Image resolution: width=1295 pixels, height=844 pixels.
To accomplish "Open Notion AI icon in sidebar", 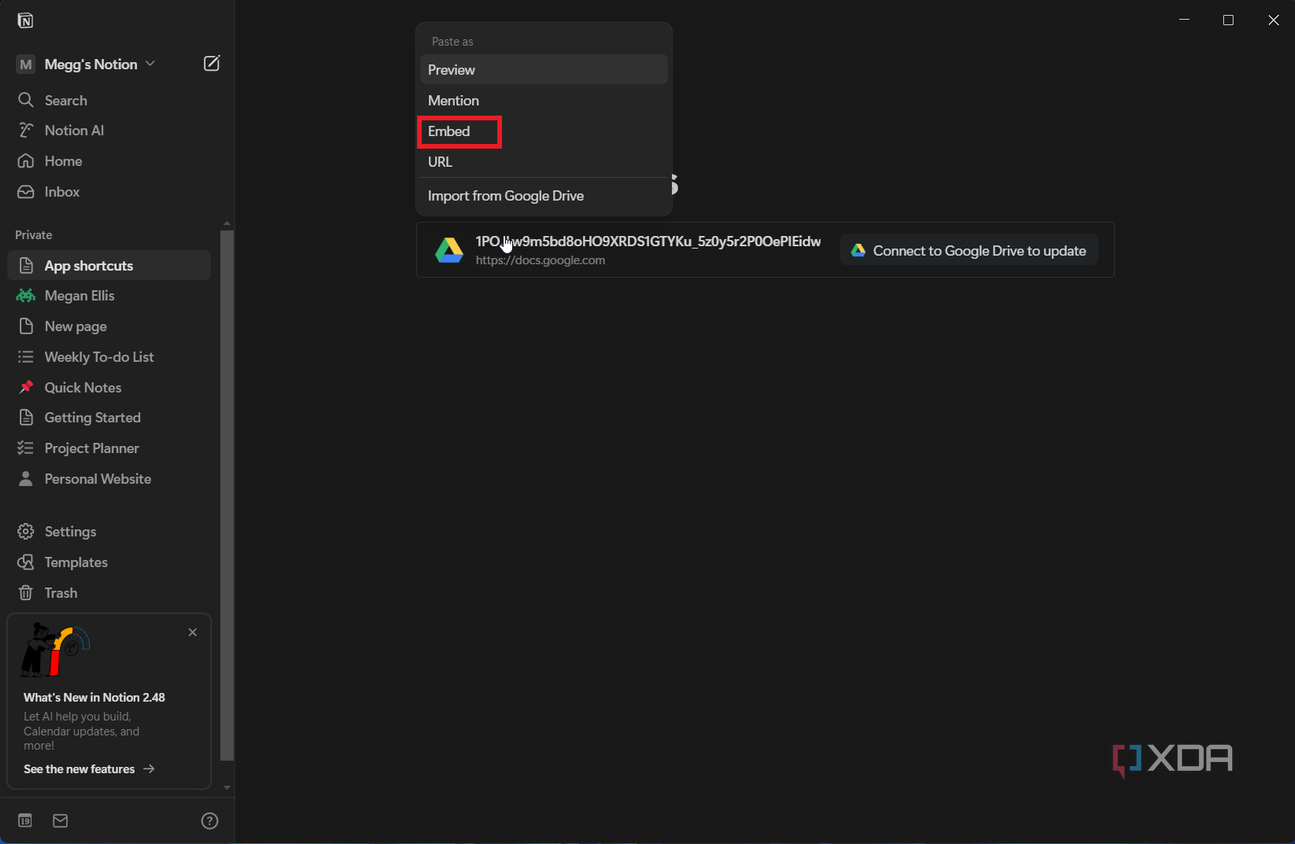I will click(x=26, y=130).
